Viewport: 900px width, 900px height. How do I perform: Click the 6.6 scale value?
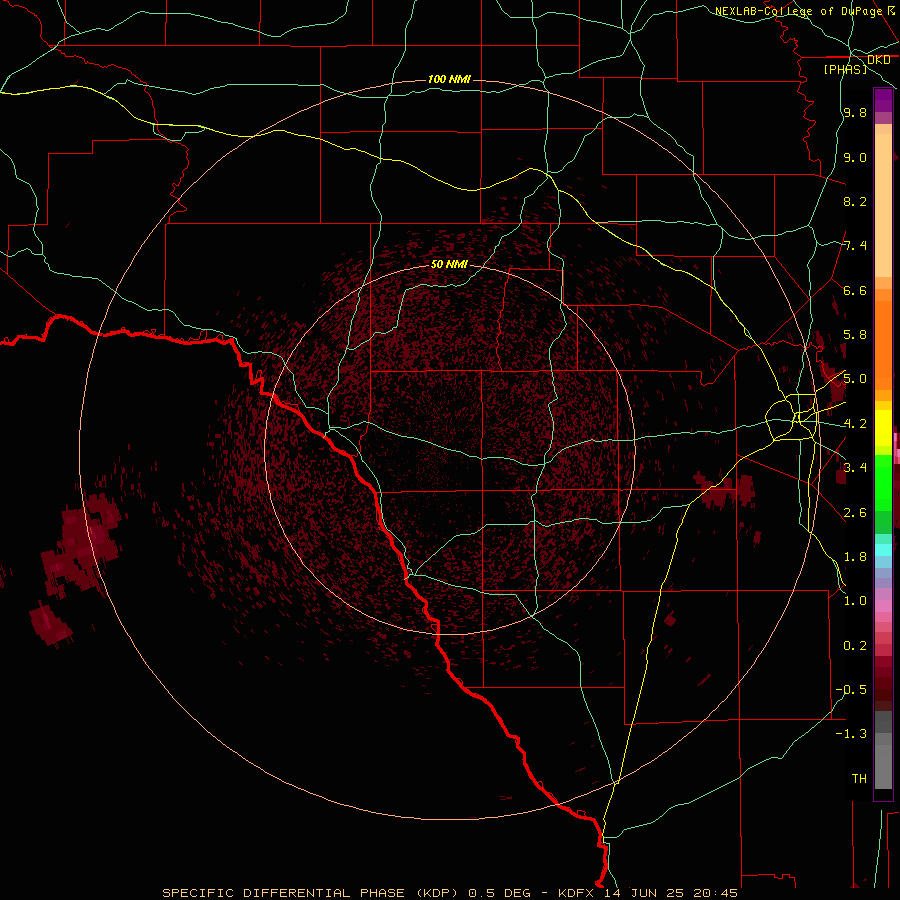pyautogui.click(x=855, y=290)
